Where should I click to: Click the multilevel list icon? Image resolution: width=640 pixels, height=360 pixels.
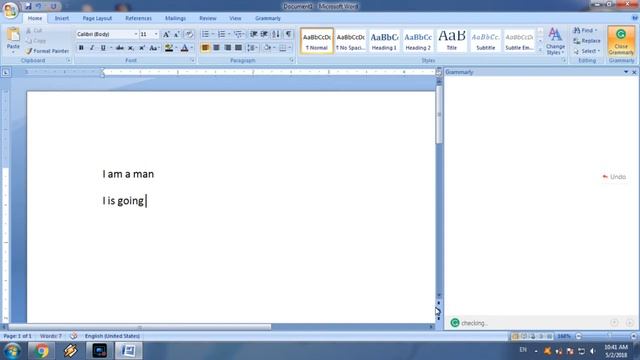[x=238, y=34]
